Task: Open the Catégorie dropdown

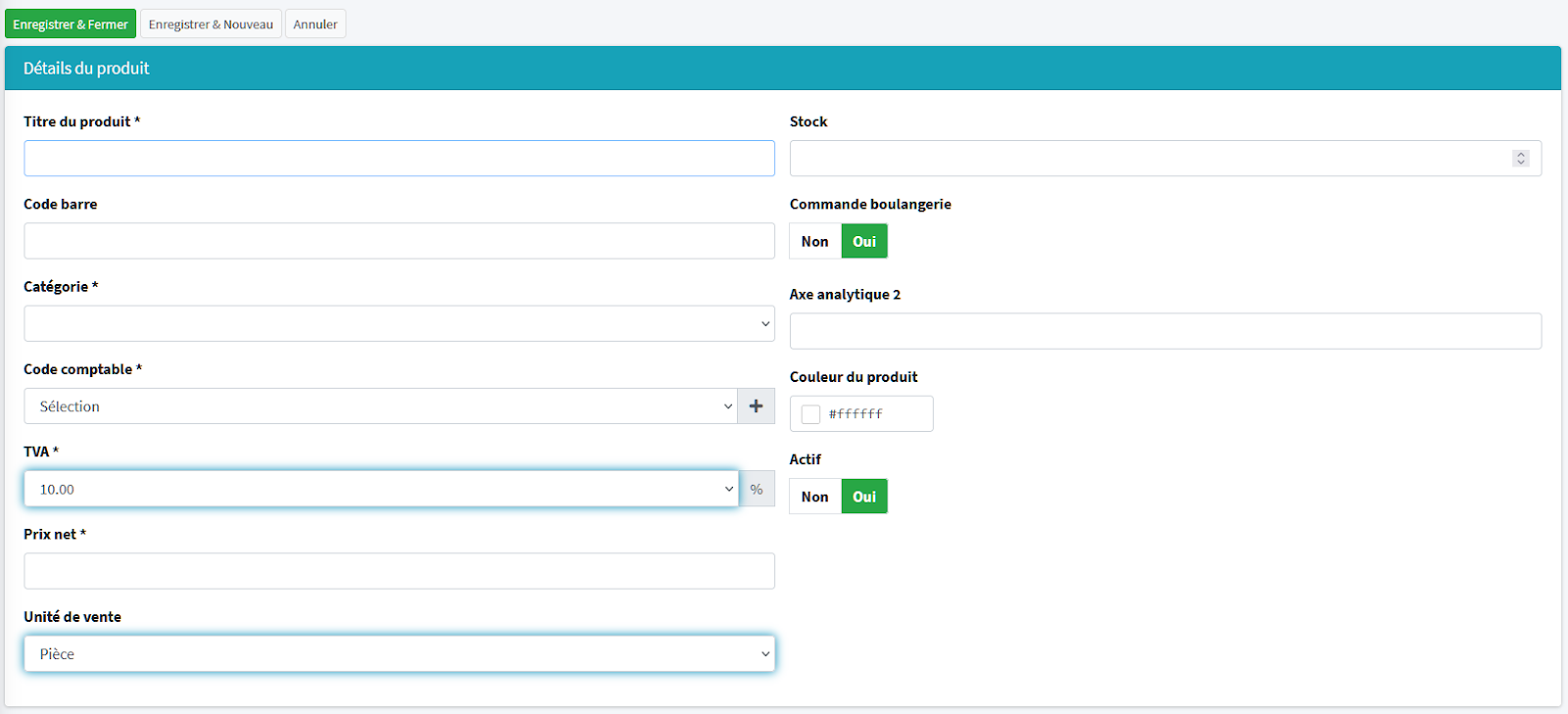Action: [x=399, y=324]
